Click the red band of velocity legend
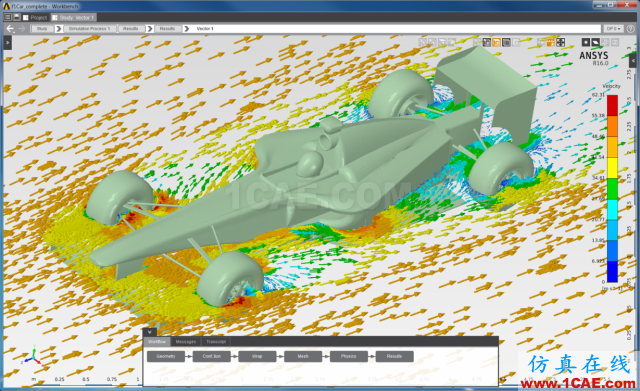This screenshot has height=391, width=640. (612, 105)
